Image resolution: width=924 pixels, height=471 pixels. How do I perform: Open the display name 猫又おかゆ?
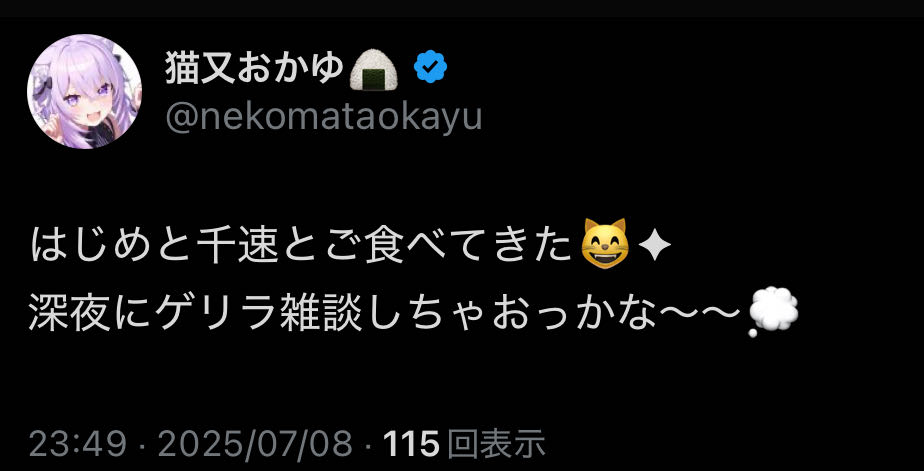coord(255,68)
